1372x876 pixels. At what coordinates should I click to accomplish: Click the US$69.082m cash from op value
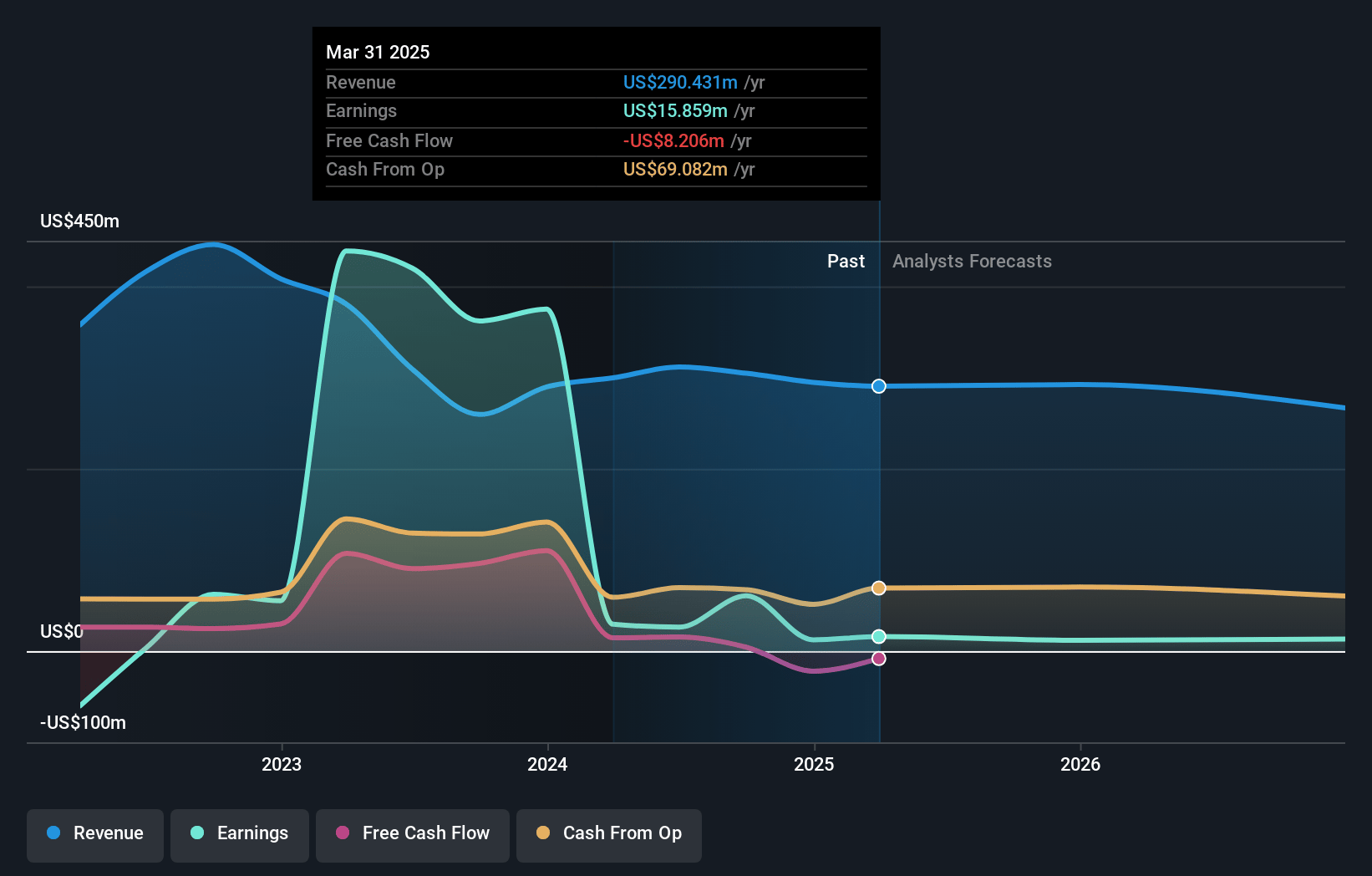tap(675, 170)
